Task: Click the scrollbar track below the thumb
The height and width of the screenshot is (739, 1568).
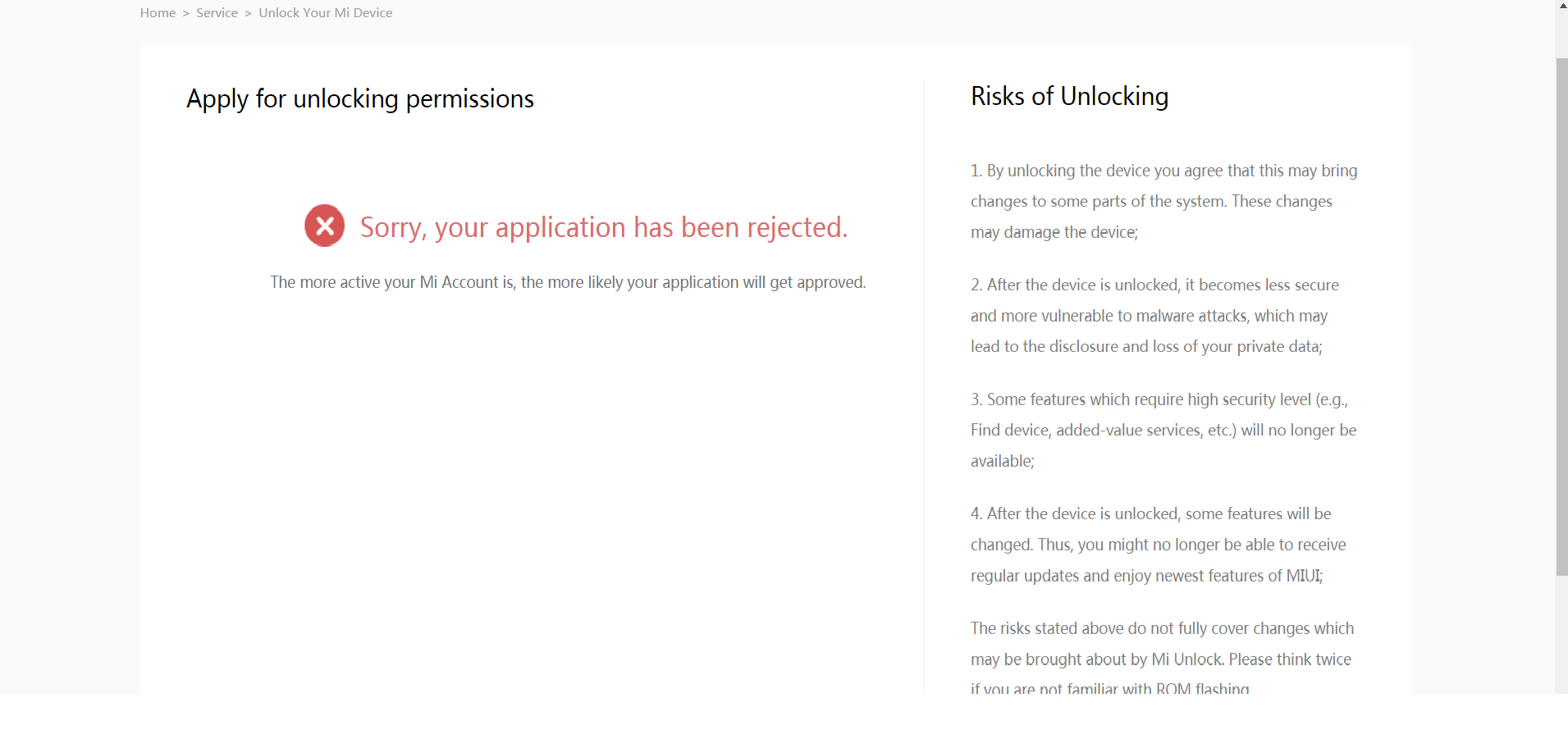Action: [x=1561, y=632]
